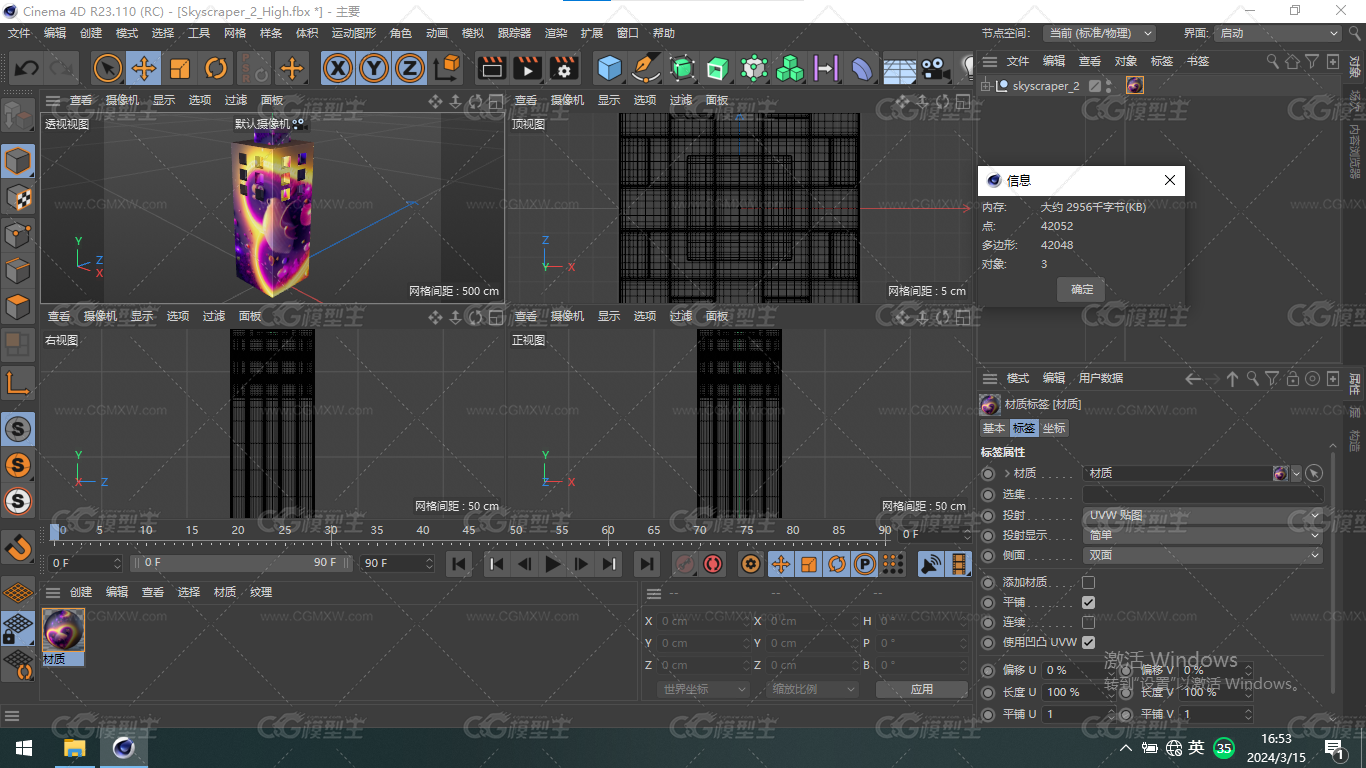Open the Subdivision Surface generator icon
This screenshot has width=1366, height=768.
click(682, 68)
